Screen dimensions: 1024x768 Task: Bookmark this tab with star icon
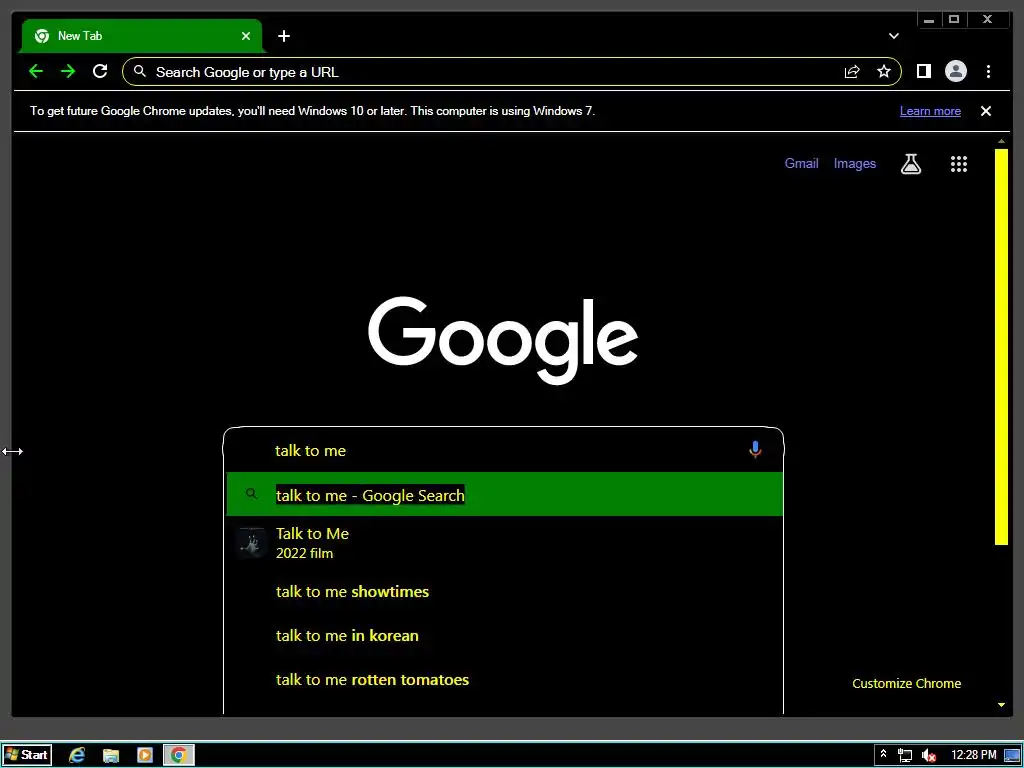coord(884,72)
